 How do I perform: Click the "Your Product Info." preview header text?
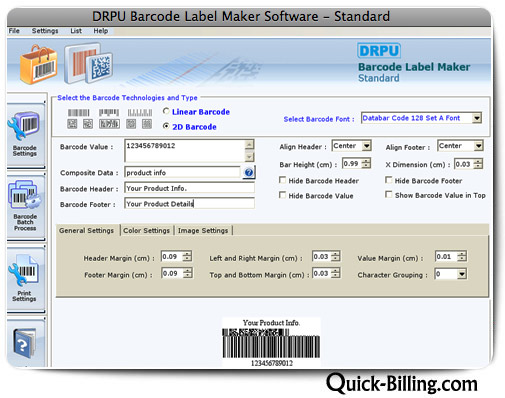[271, 322]
